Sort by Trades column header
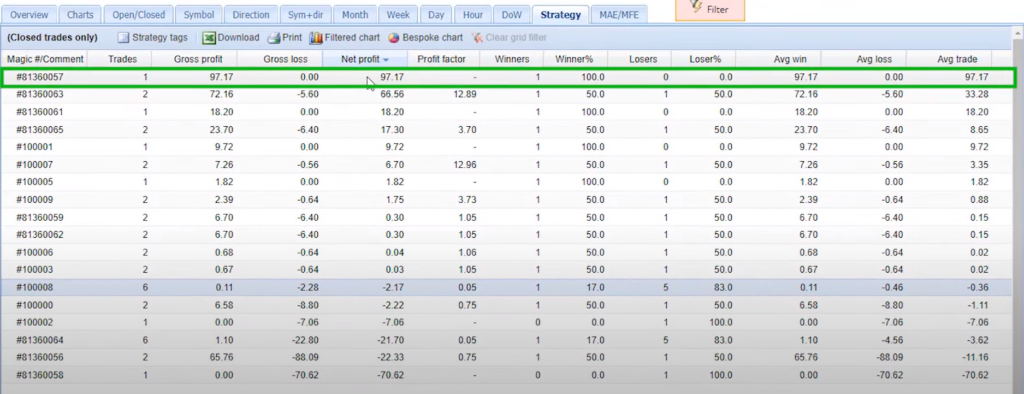 (x=122, y=59)
